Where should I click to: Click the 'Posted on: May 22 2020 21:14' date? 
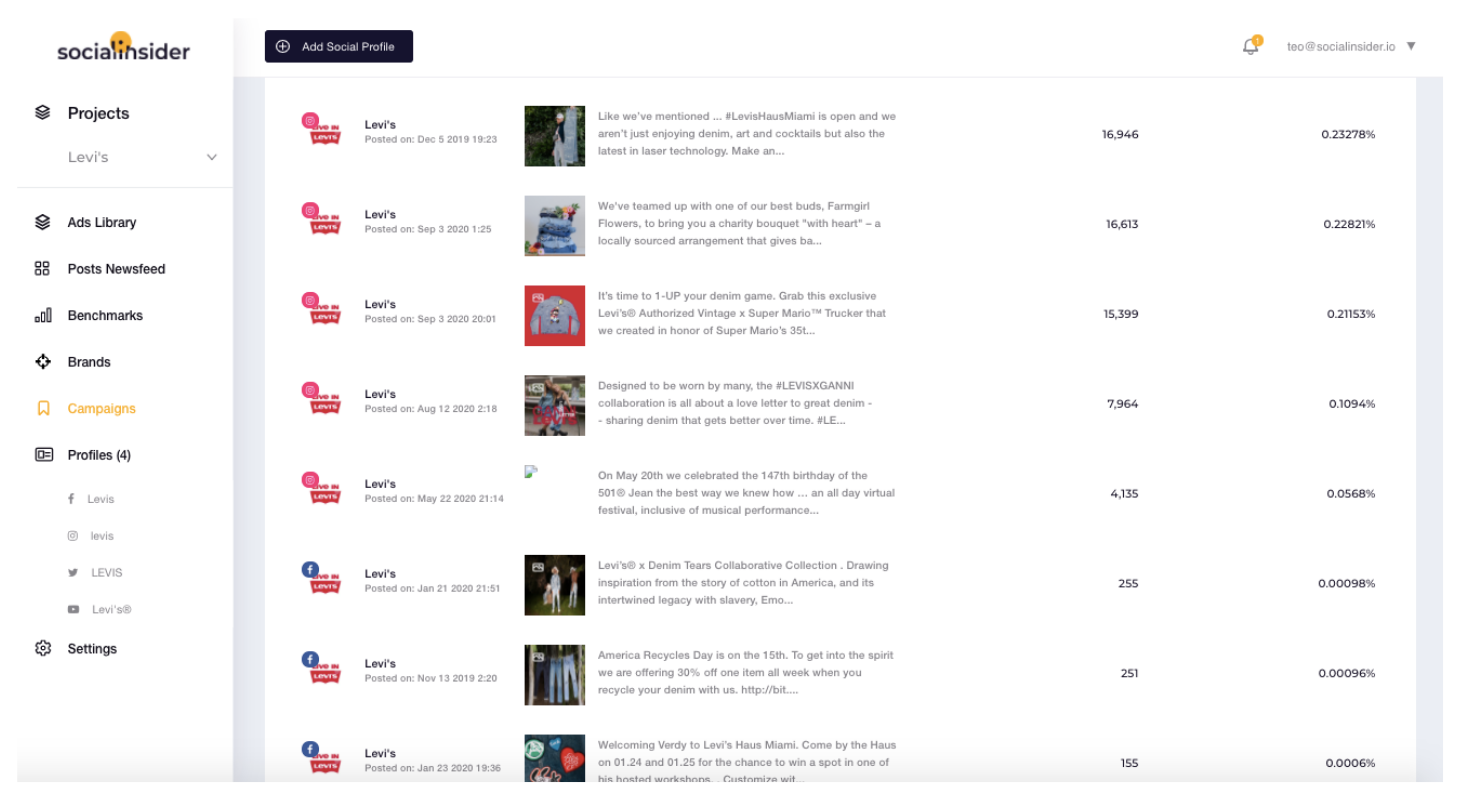(x=434, y=498)
